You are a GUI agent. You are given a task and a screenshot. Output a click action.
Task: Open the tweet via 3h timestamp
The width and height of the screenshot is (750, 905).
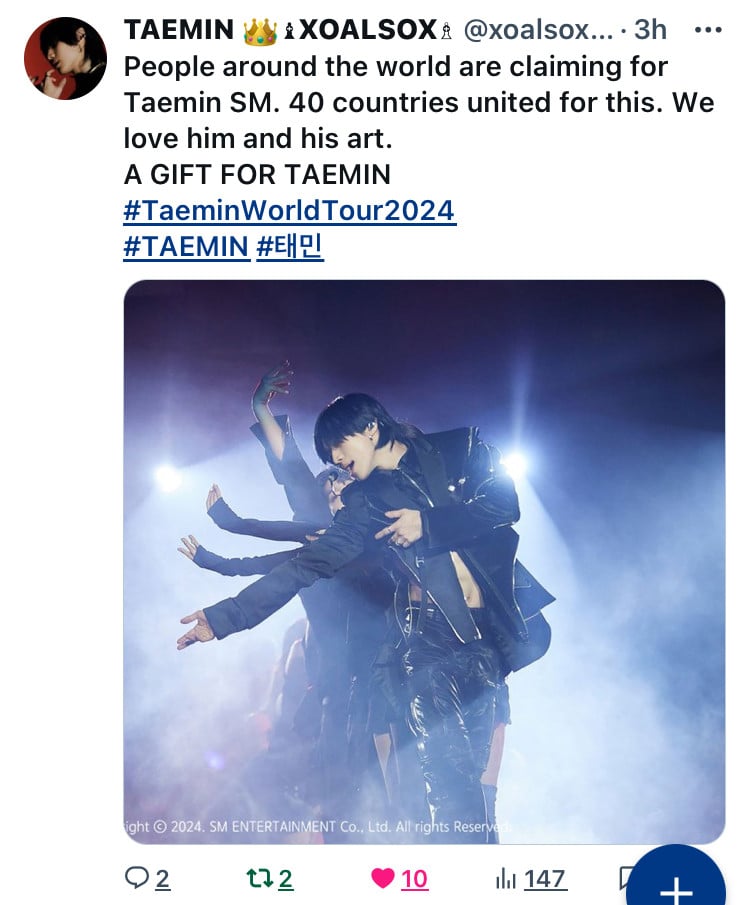(x=650, y=30)
